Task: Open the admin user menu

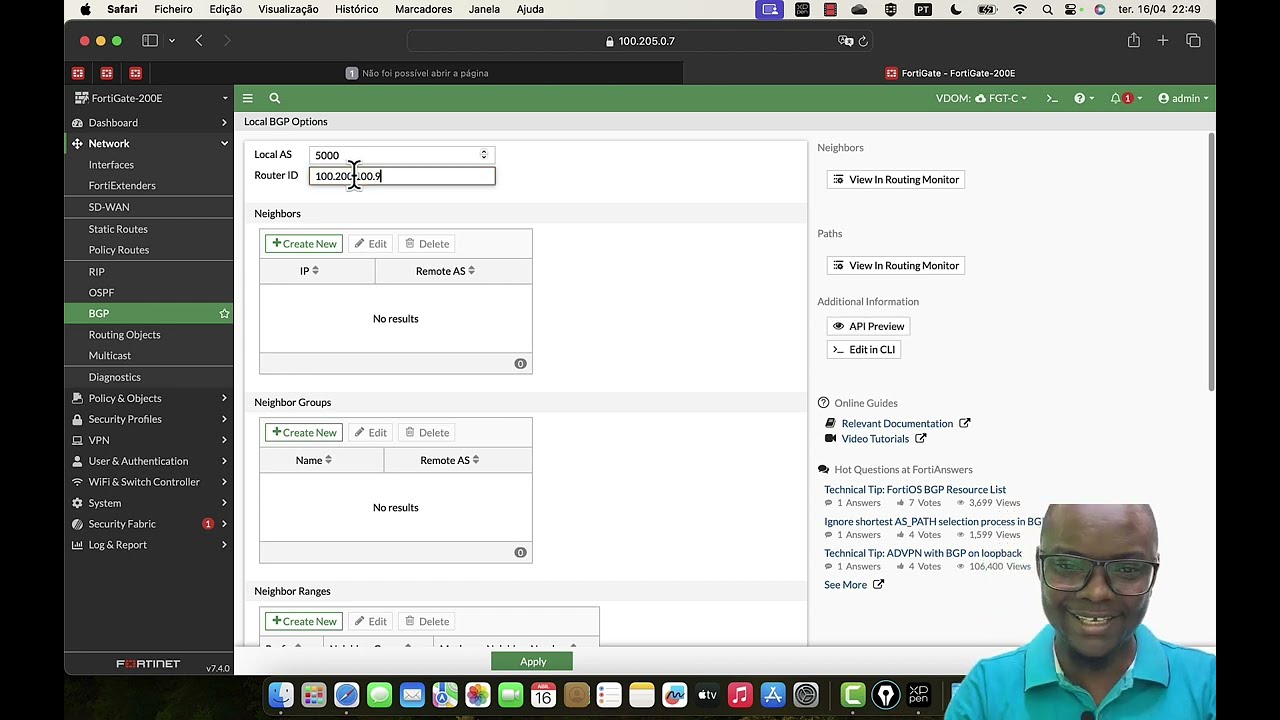Action: [1183, 98]
